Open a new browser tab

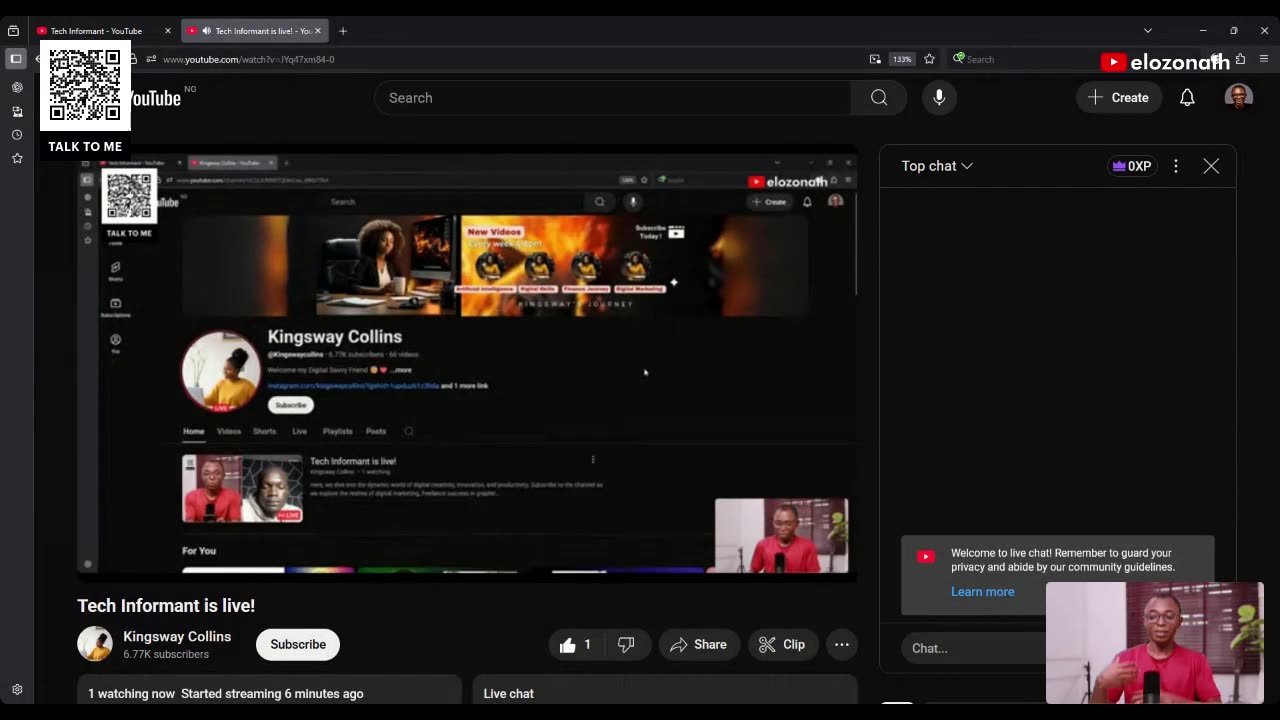[343, 31]
